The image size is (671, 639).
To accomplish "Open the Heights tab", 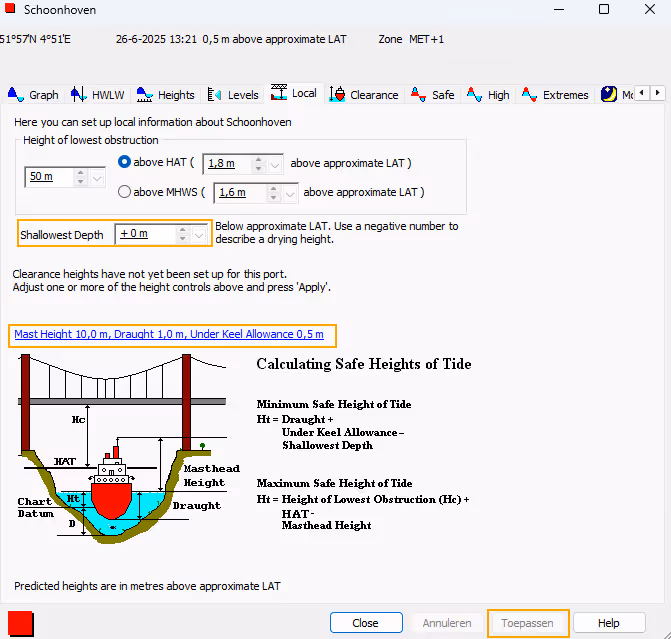I will pos(166,95).
